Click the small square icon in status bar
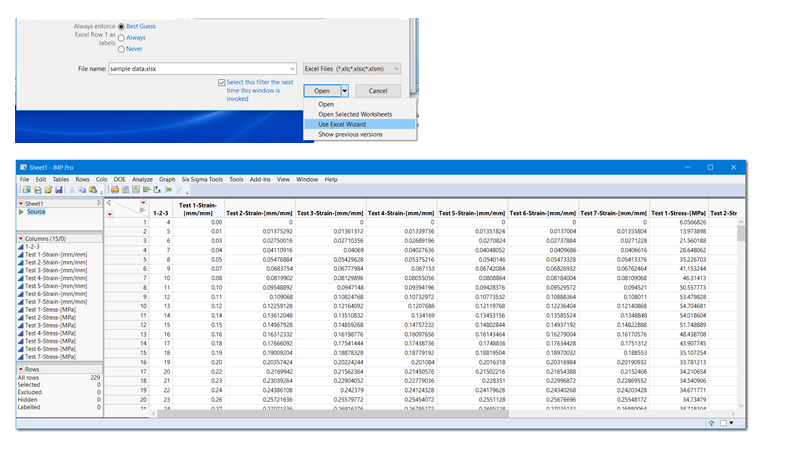The height and width of the screenshot is (450, 800). pyautogui.click(x=723, y=423)
